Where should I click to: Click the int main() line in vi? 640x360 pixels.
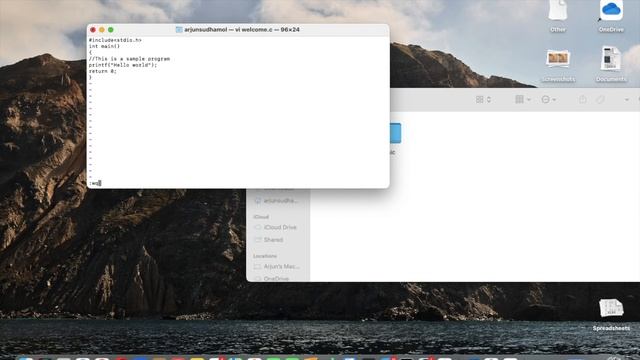click(104, 46)
